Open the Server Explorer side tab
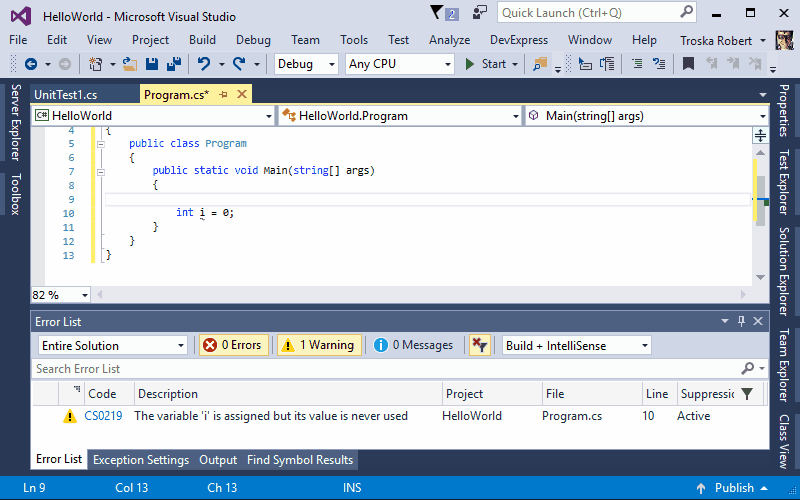800x500 pixels. pos(16,123)
